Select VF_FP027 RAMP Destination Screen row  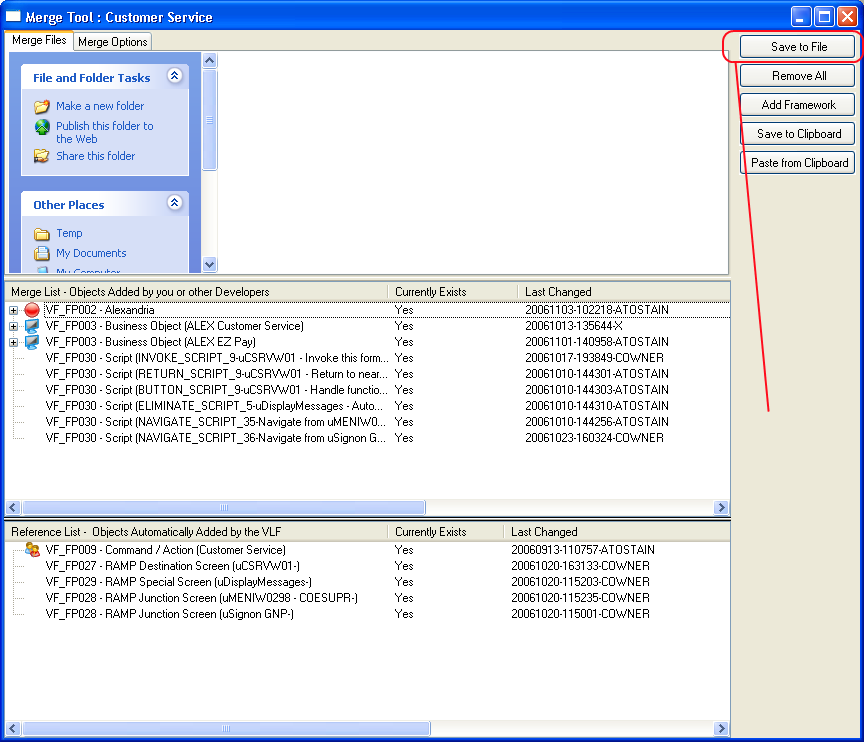368,566
